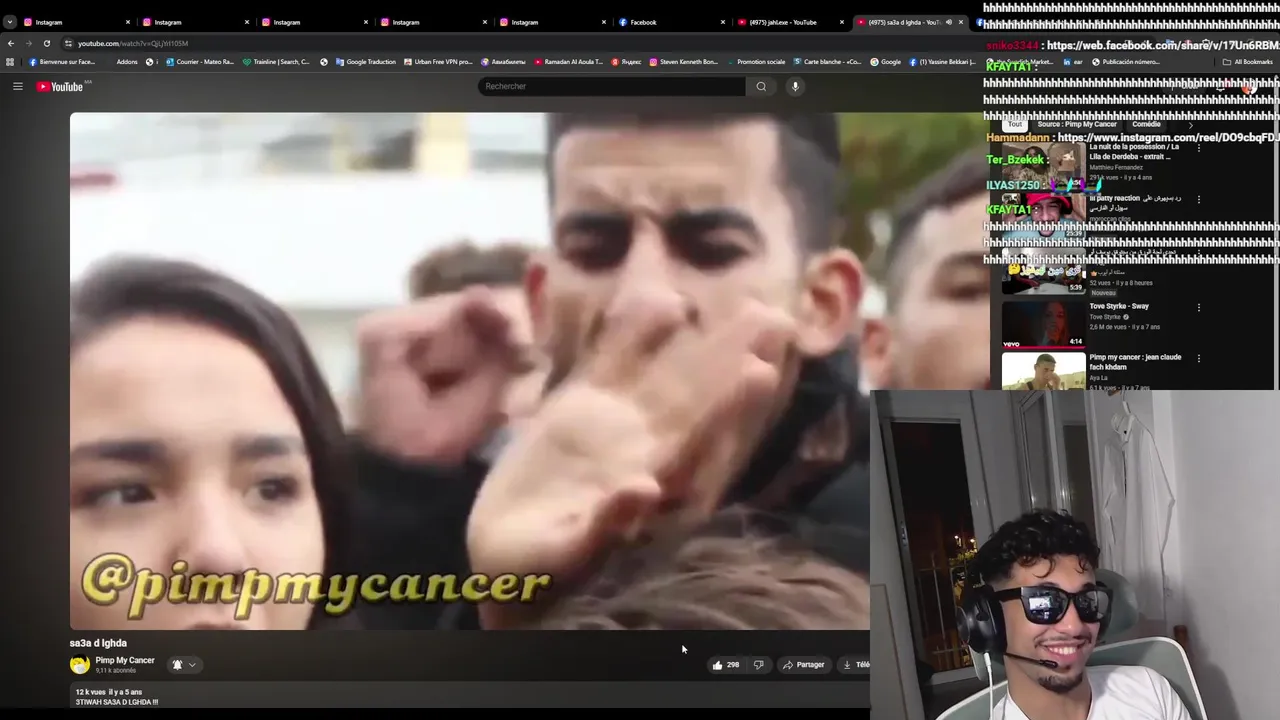Click the Partager share button
Image resolution: width=1280 pixels, height=720 pixels.
tap(804, 664)
